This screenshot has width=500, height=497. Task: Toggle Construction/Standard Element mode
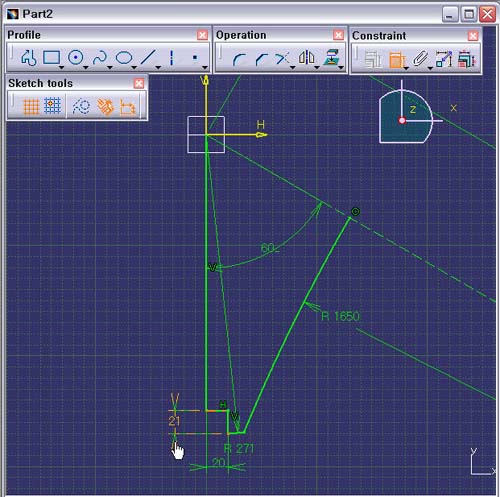(x=81, y=107)
